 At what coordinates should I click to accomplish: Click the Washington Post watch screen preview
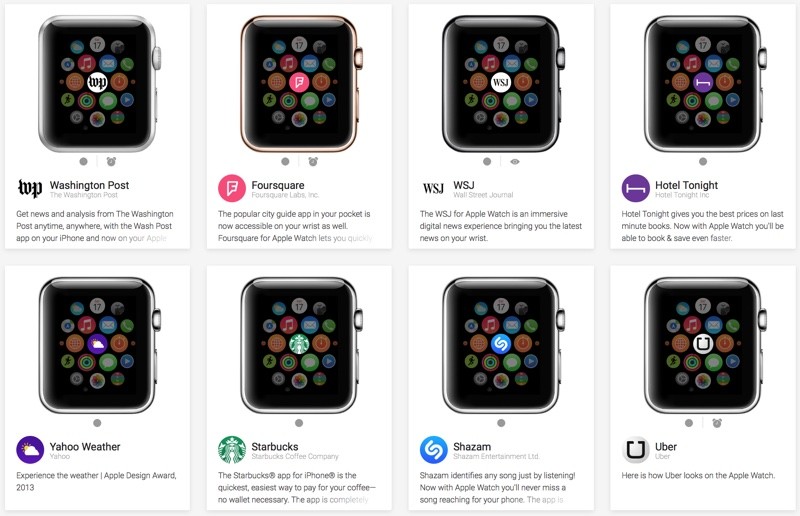(97, 83)
